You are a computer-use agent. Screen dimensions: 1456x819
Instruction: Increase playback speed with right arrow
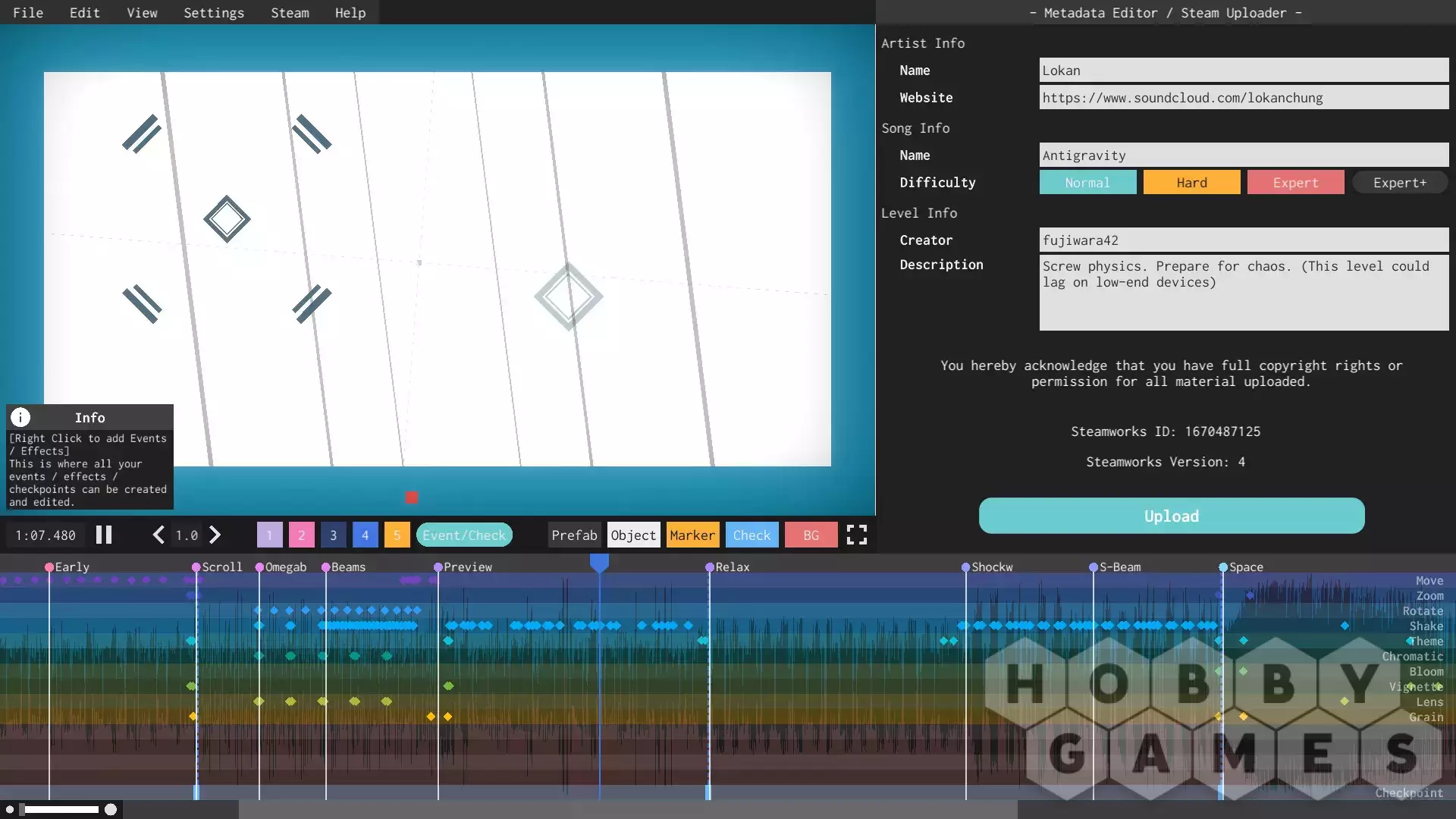[215, 535]
